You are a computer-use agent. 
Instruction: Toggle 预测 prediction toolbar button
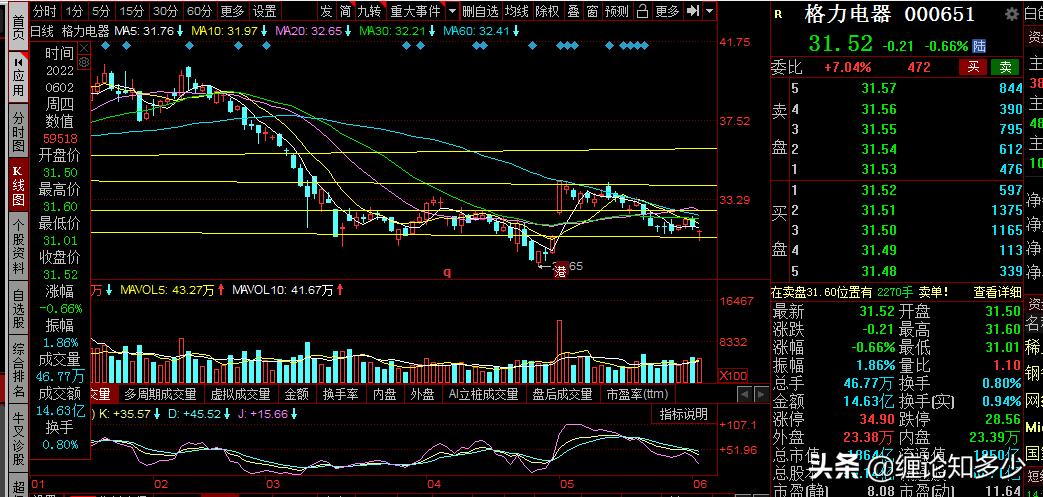617,11
